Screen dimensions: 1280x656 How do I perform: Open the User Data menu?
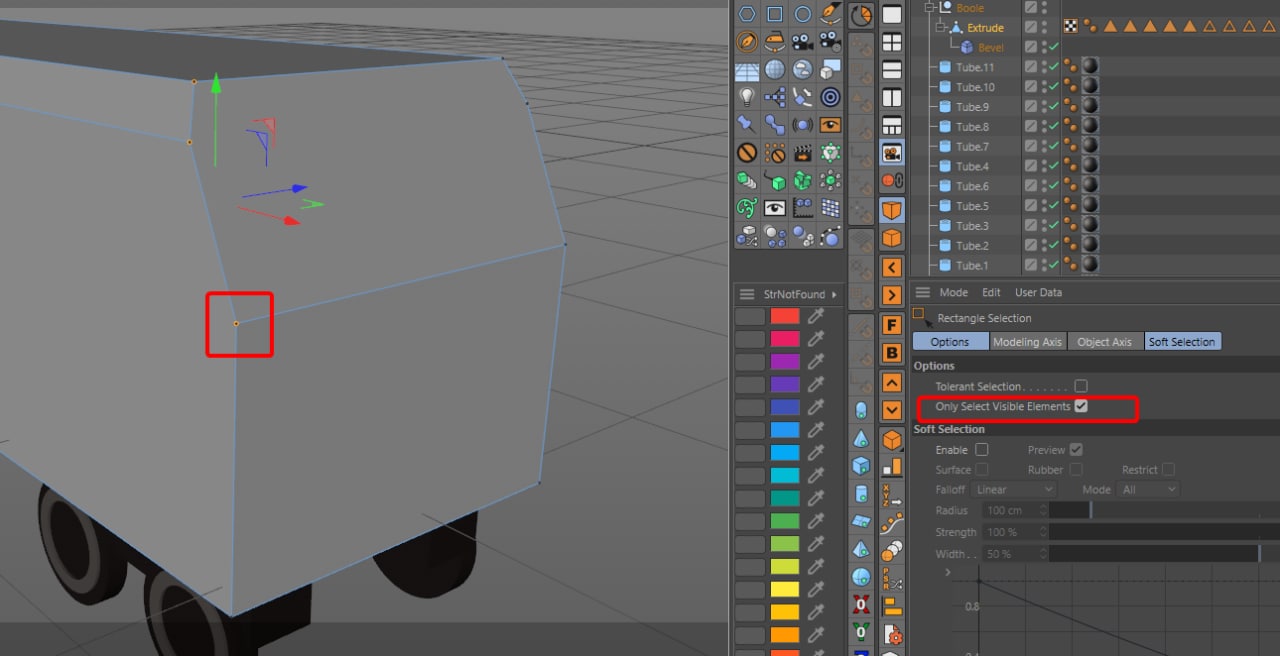click(1038, 293)
